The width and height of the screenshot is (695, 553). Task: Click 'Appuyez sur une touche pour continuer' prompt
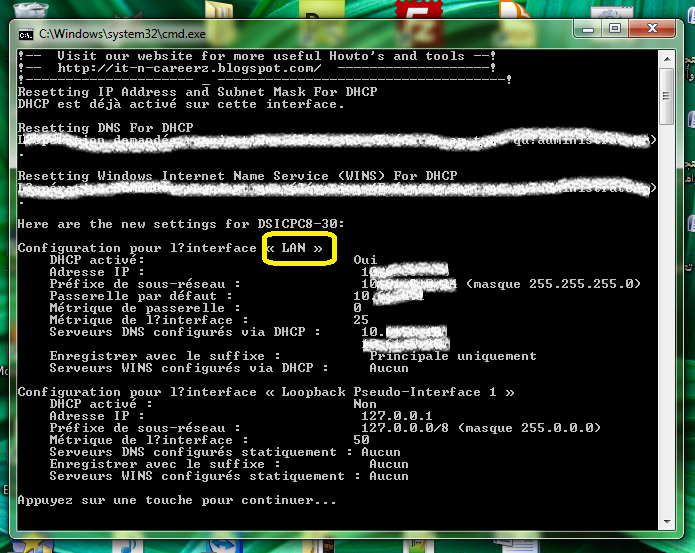[177, 500]
